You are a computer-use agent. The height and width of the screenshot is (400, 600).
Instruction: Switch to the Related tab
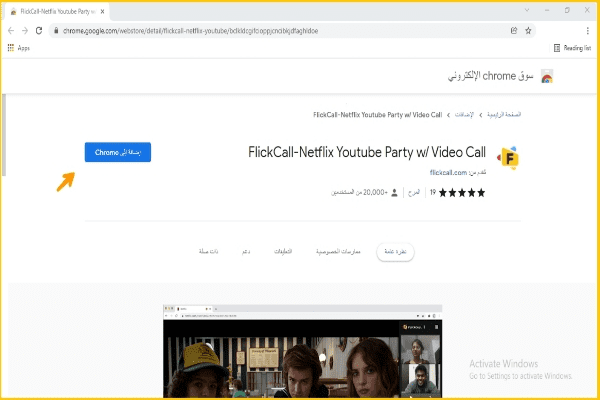pyautogui.click(x=209, y=251)
